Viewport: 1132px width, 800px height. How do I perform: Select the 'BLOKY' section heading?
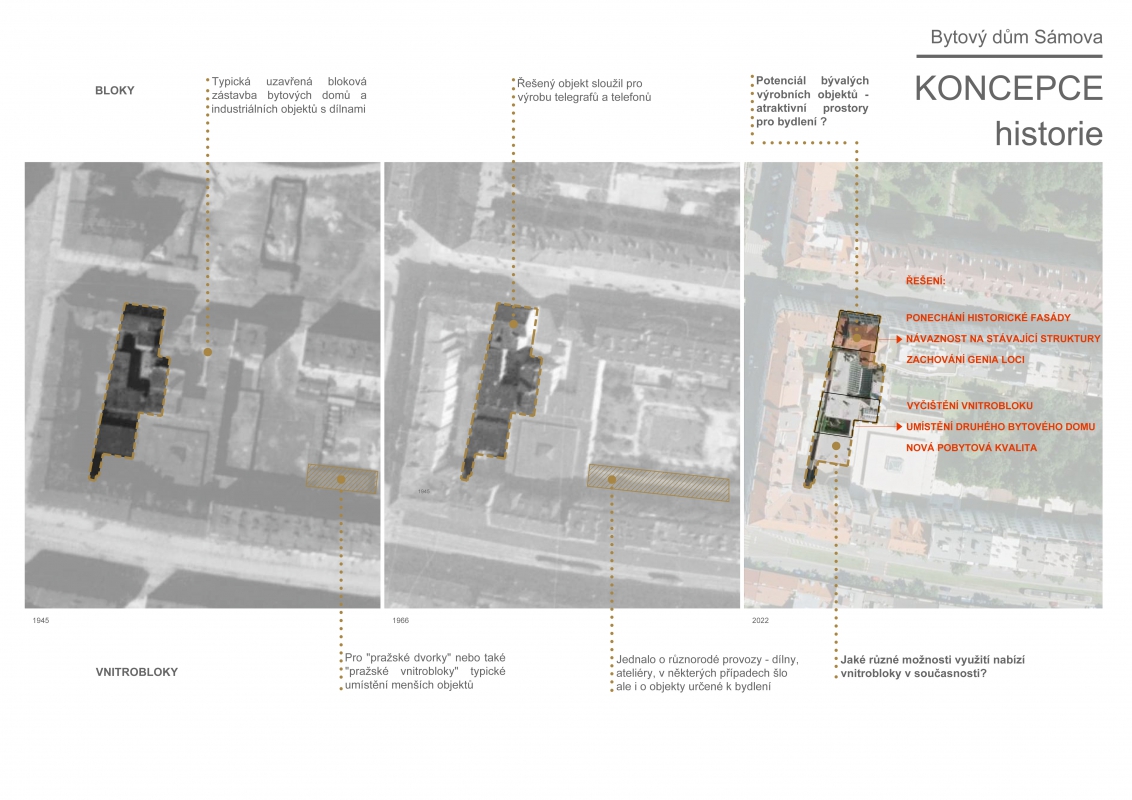114,90
